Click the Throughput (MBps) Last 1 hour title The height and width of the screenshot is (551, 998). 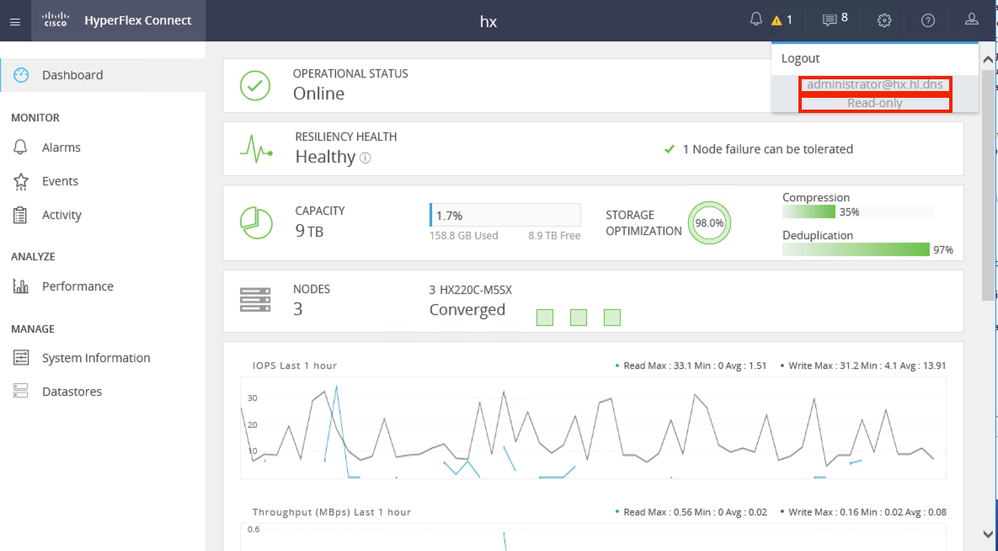coord(332,512)
